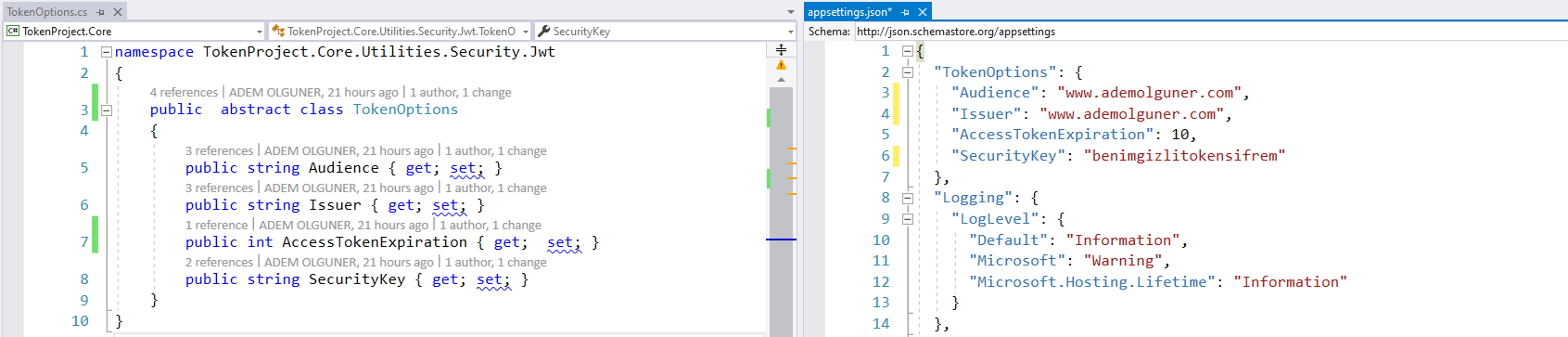Collapse the root JSON object on line 1
Viewport: 1568px width, 337px height.
pos(907,51)
